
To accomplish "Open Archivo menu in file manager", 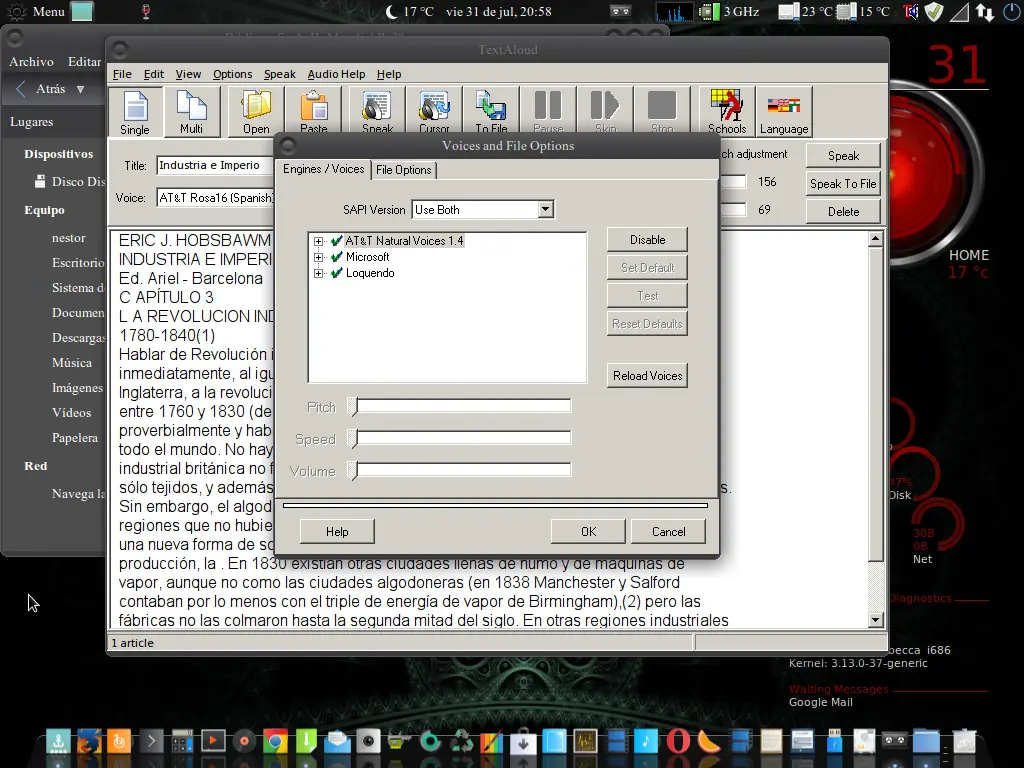I will tap(31, 61).
